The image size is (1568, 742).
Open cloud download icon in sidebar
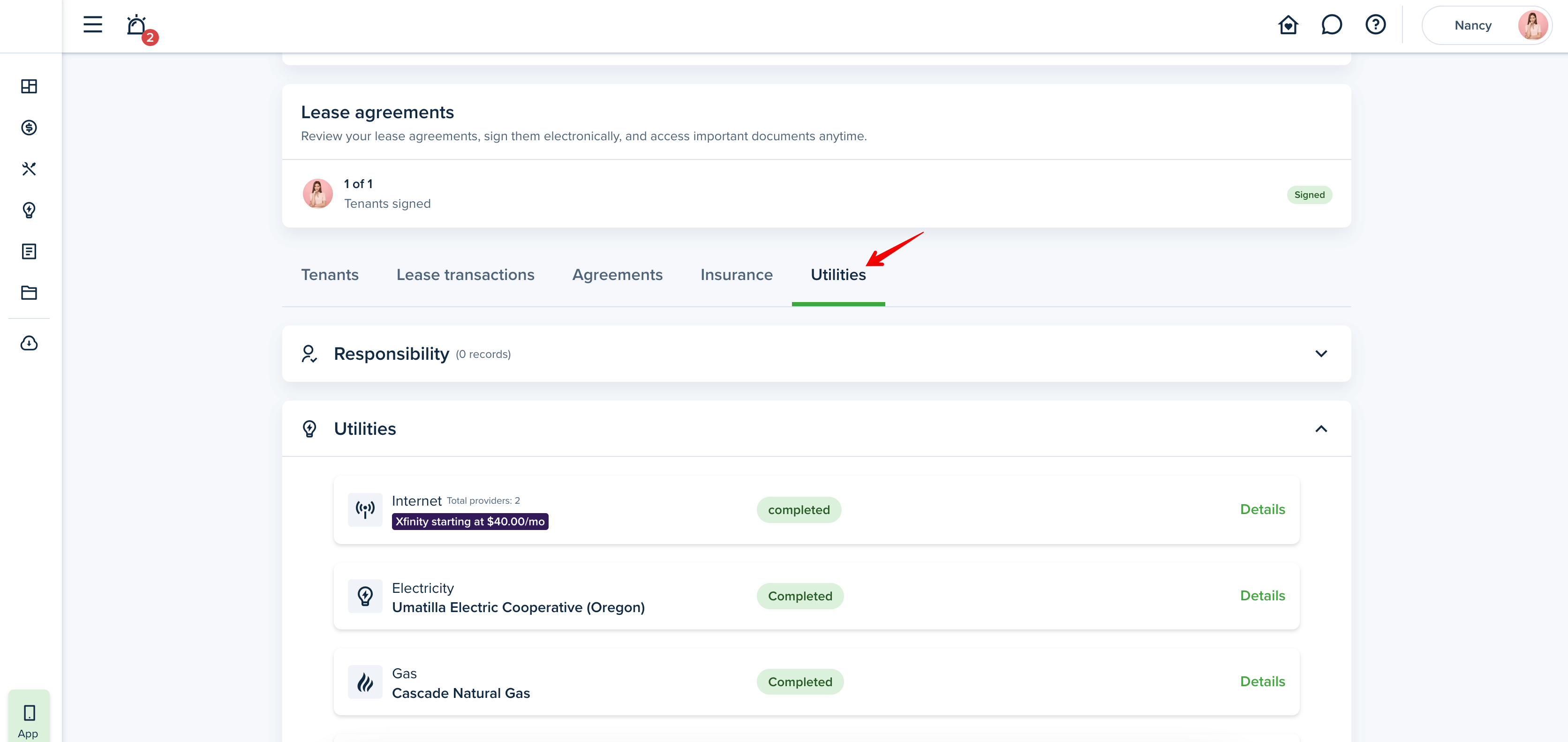[x=29, y=343]
